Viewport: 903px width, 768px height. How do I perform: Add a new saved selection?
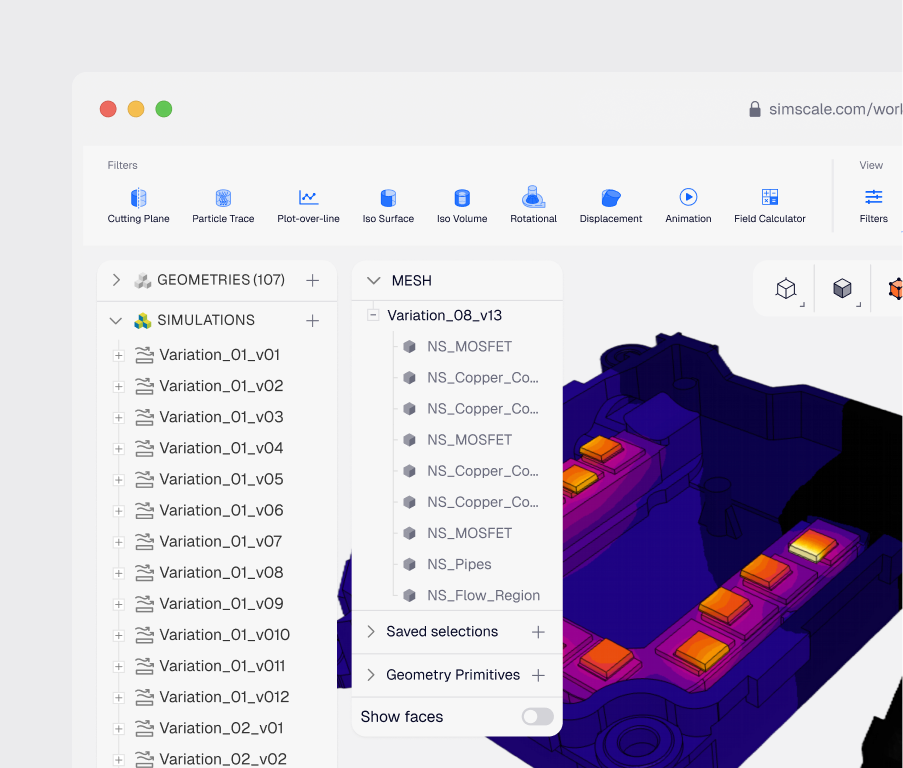[538, 632]
